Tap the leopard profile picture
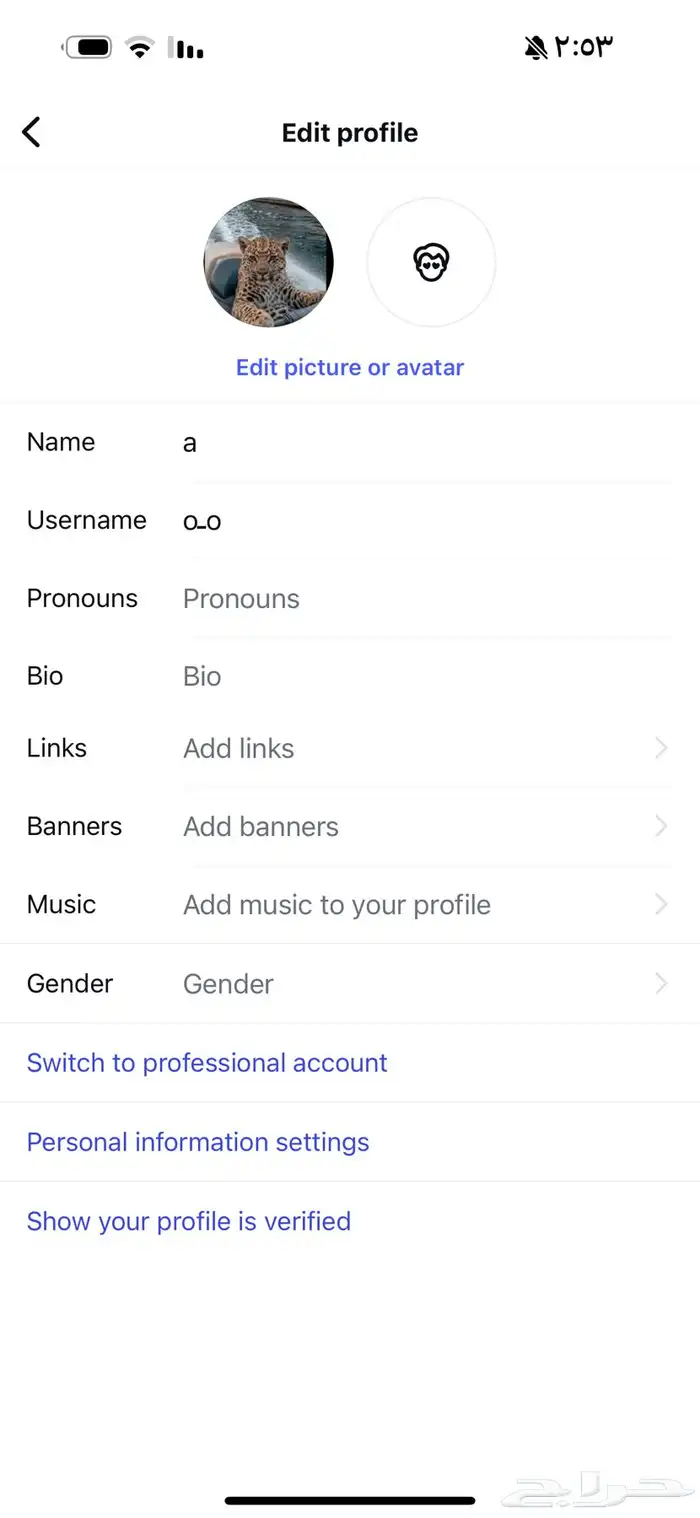The image size is (700, 1518). [268, 262]
